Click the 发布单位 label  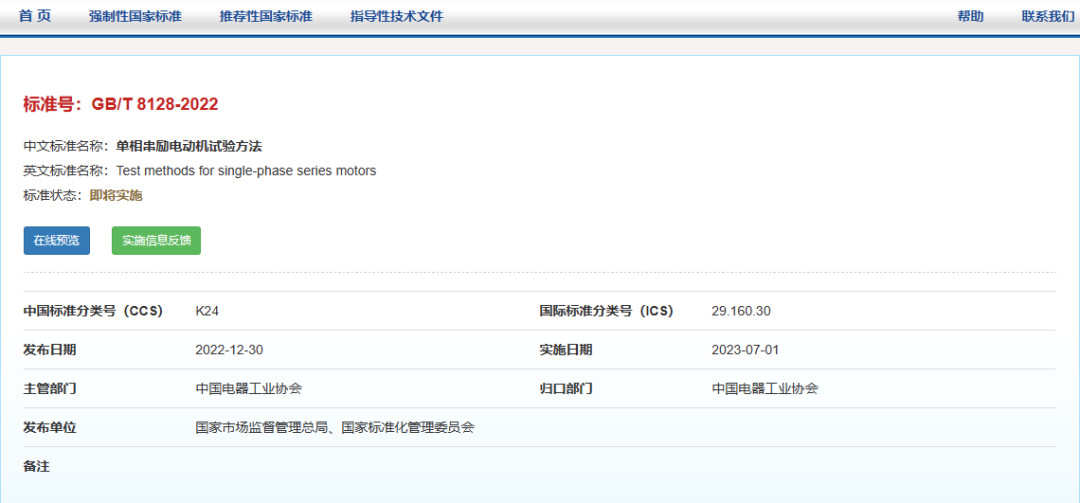click(x=50, y=428)
